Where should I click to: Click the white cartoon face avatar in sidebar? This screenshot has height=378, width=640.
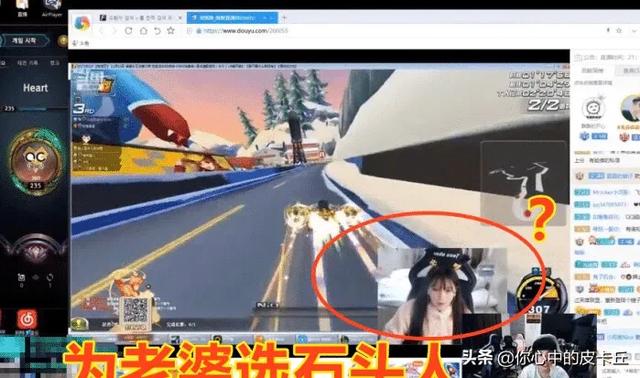(592, 108)
